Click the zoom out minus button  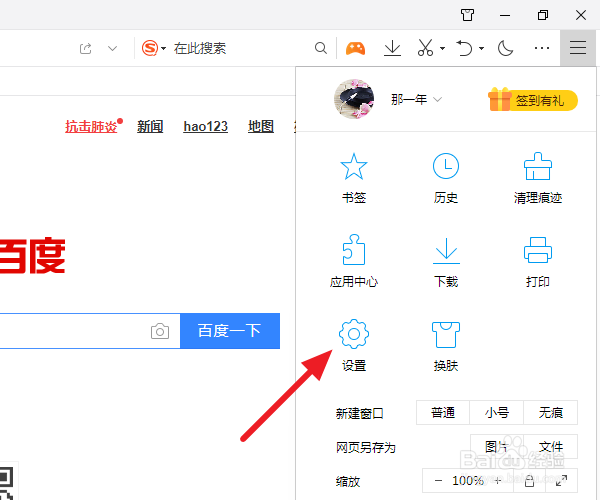439,480
